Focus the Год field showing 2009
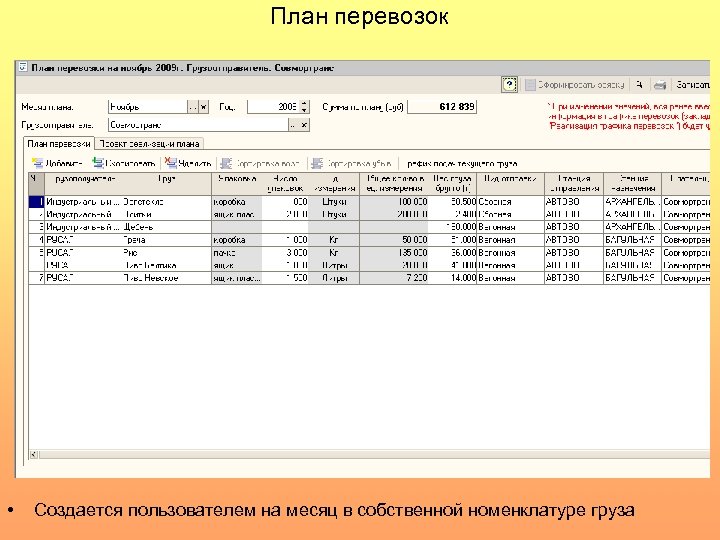 (x=274, y=107)
